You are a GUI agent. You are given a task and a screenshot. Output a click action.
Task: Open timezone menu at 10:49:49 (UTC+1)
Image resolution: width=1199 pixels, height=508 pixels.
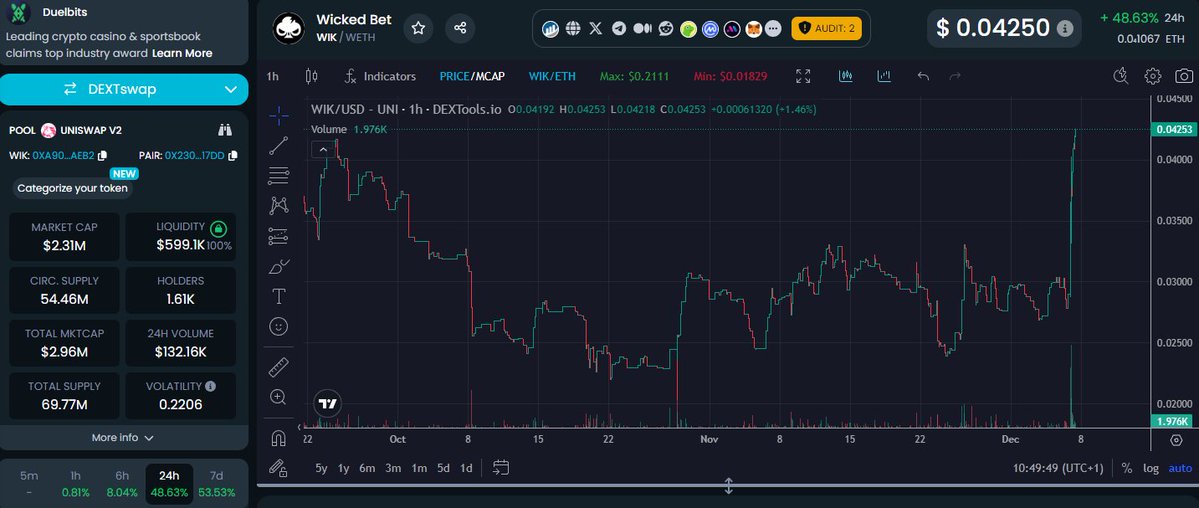point(1058,468)
